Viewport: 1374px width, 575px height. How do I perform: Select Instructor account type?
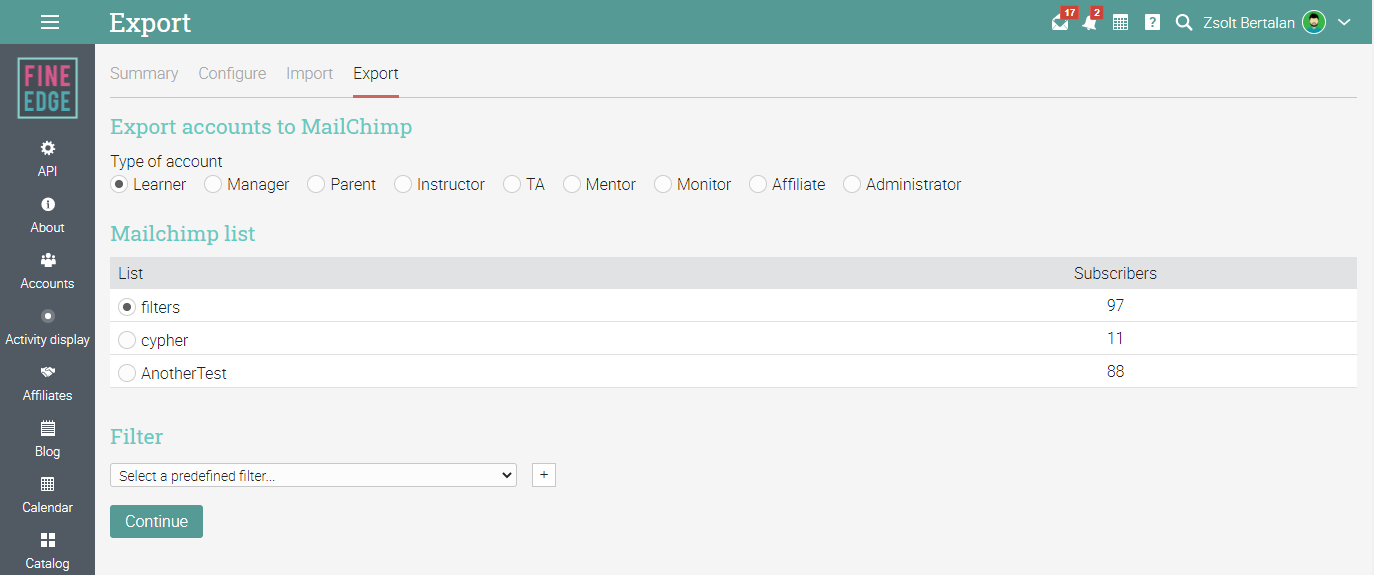click(x=403, y=184)
